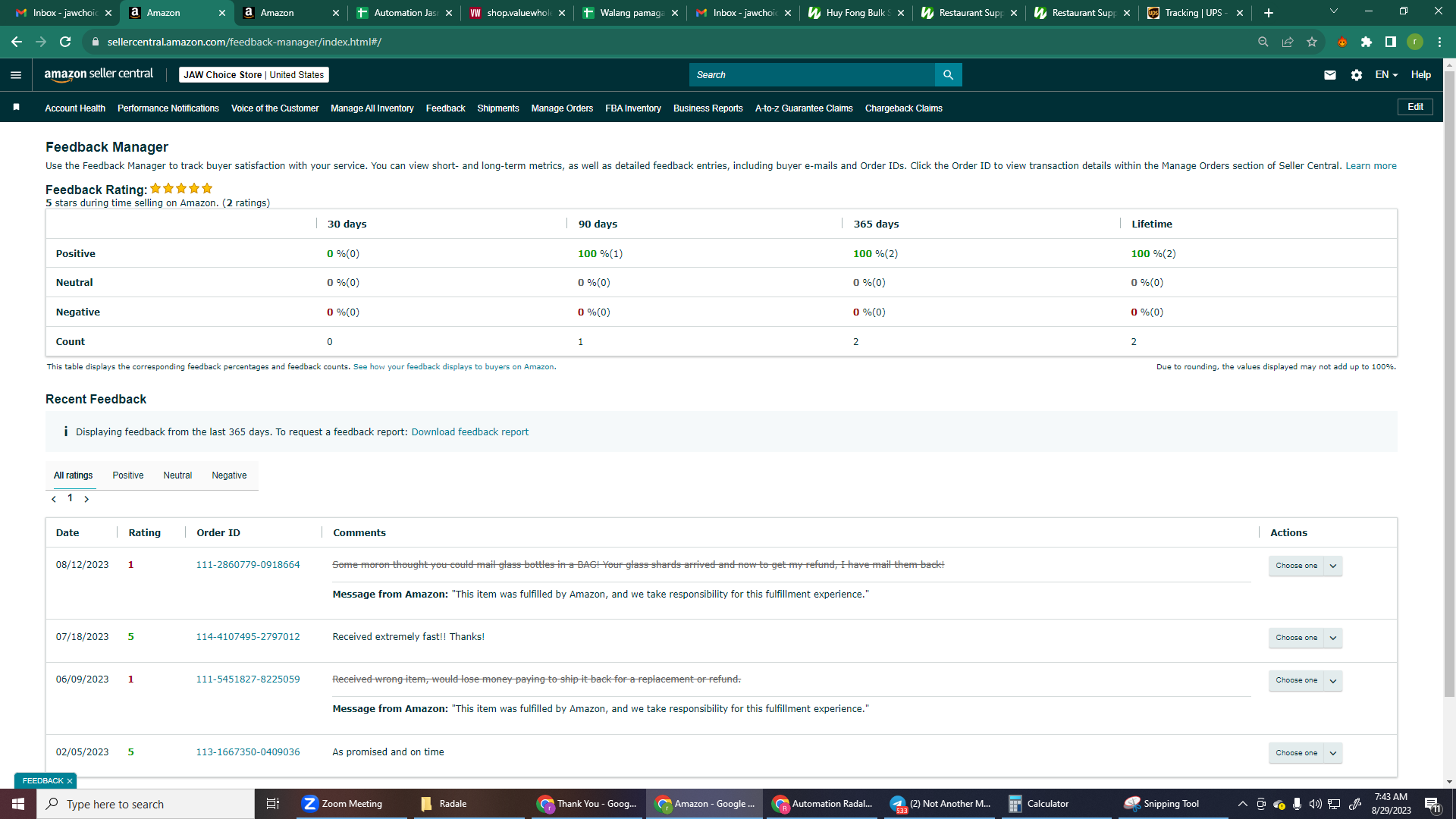The width and height of the screenshot is (1456, 819).
Task: Open A-to-z Guarantee Claims menu item
Action: (804, 108)
